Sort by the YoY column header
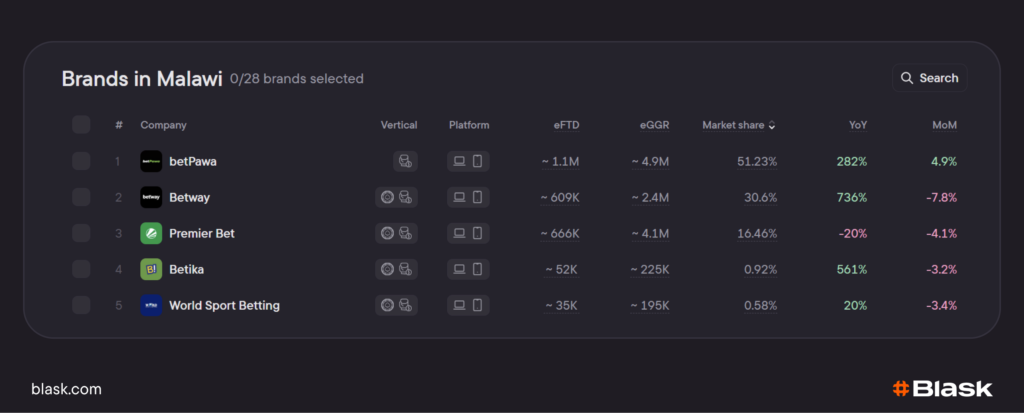1024x413 pixels. coord(857,125)
